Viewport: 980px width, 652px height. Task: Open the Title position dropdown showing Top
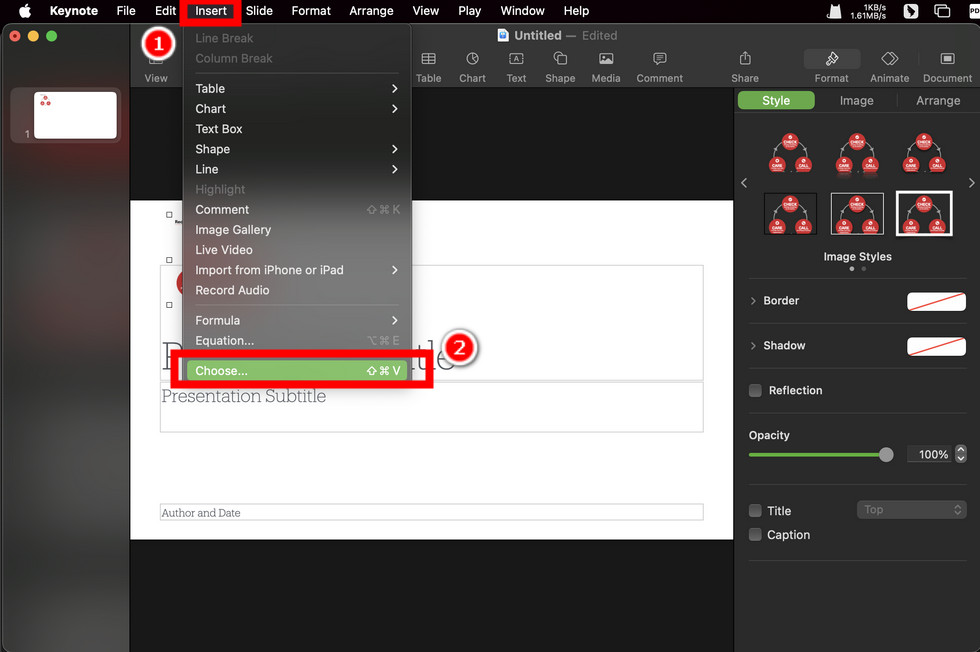911,509
